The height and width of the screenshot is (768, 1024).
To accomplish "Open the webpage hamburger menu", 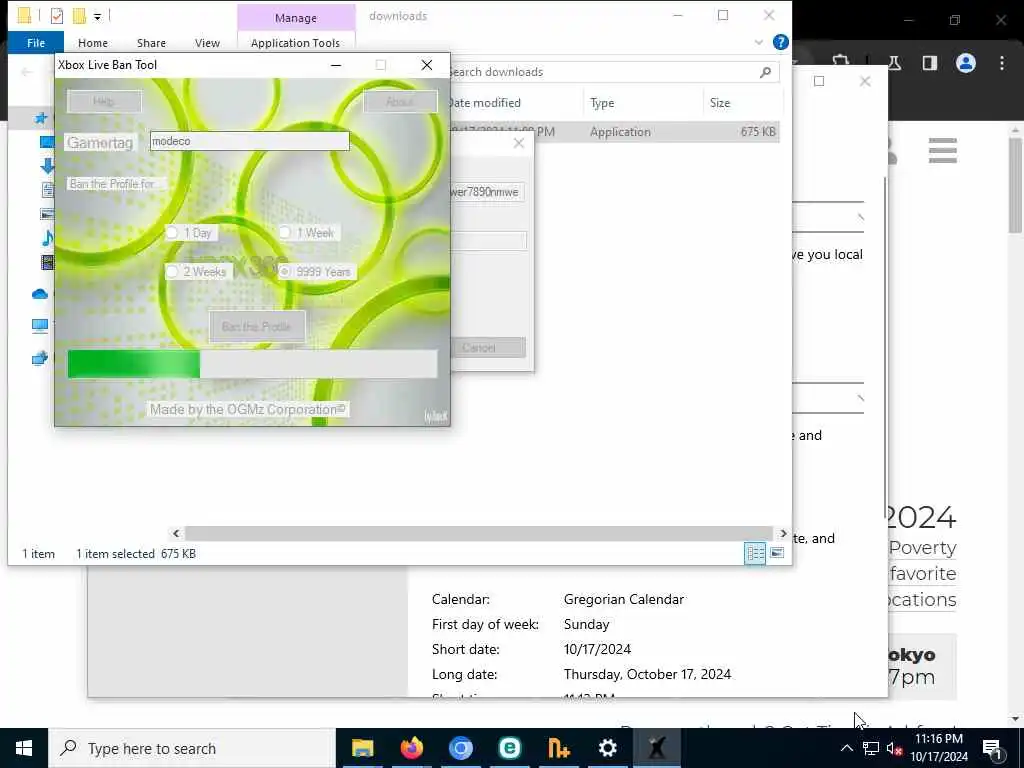I will (x=942, y=150).
